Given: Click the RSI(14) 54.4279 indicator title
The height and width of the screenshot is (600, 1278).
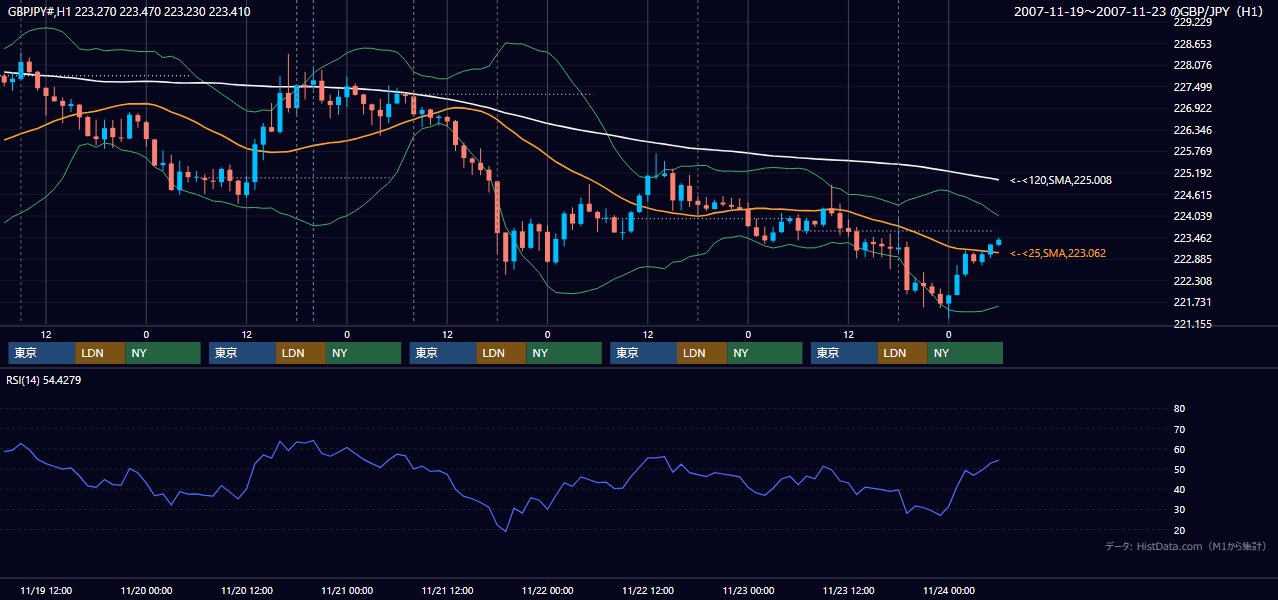Looking at the screenshot, I should coord(44,380).
